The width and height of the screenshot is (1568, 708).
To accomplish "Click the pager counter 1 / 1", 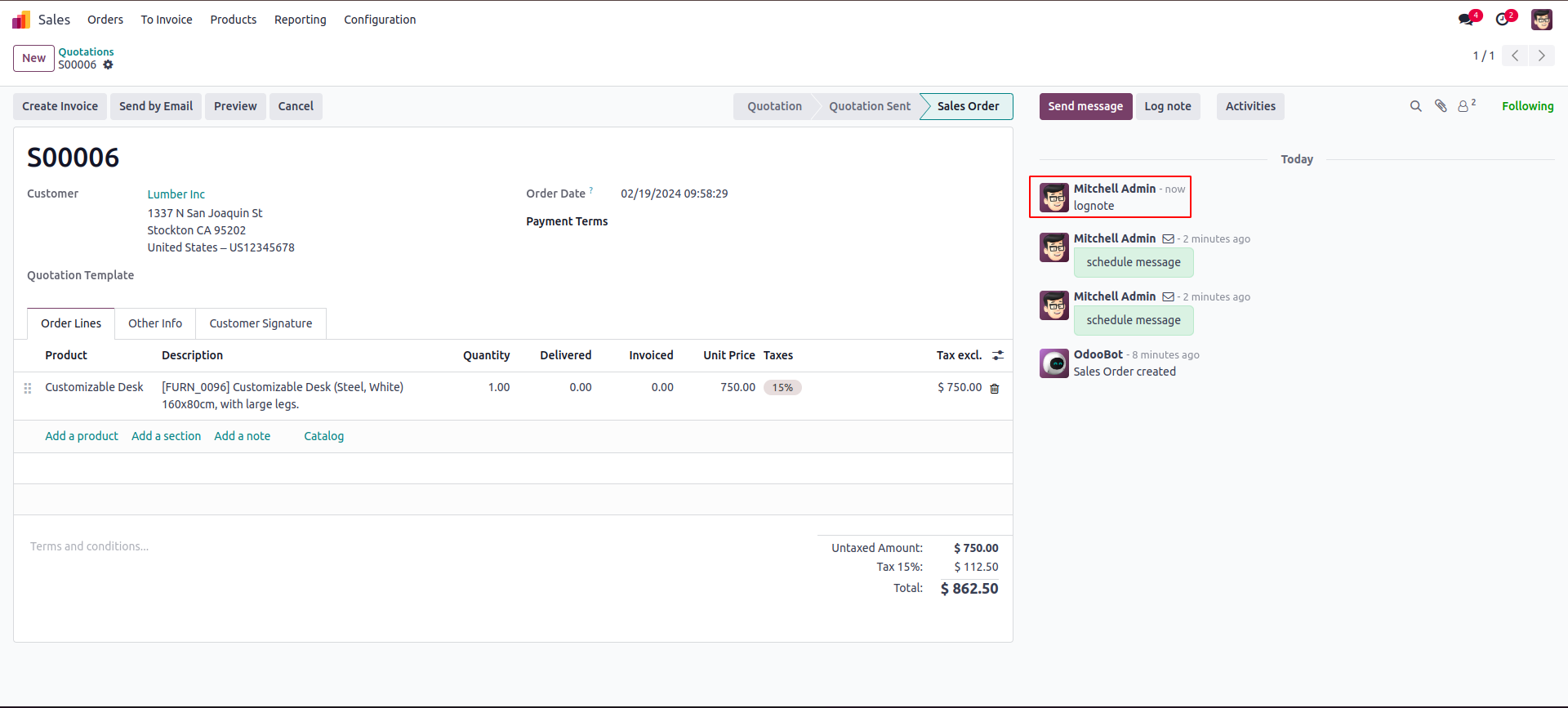I will point(1483,56).
